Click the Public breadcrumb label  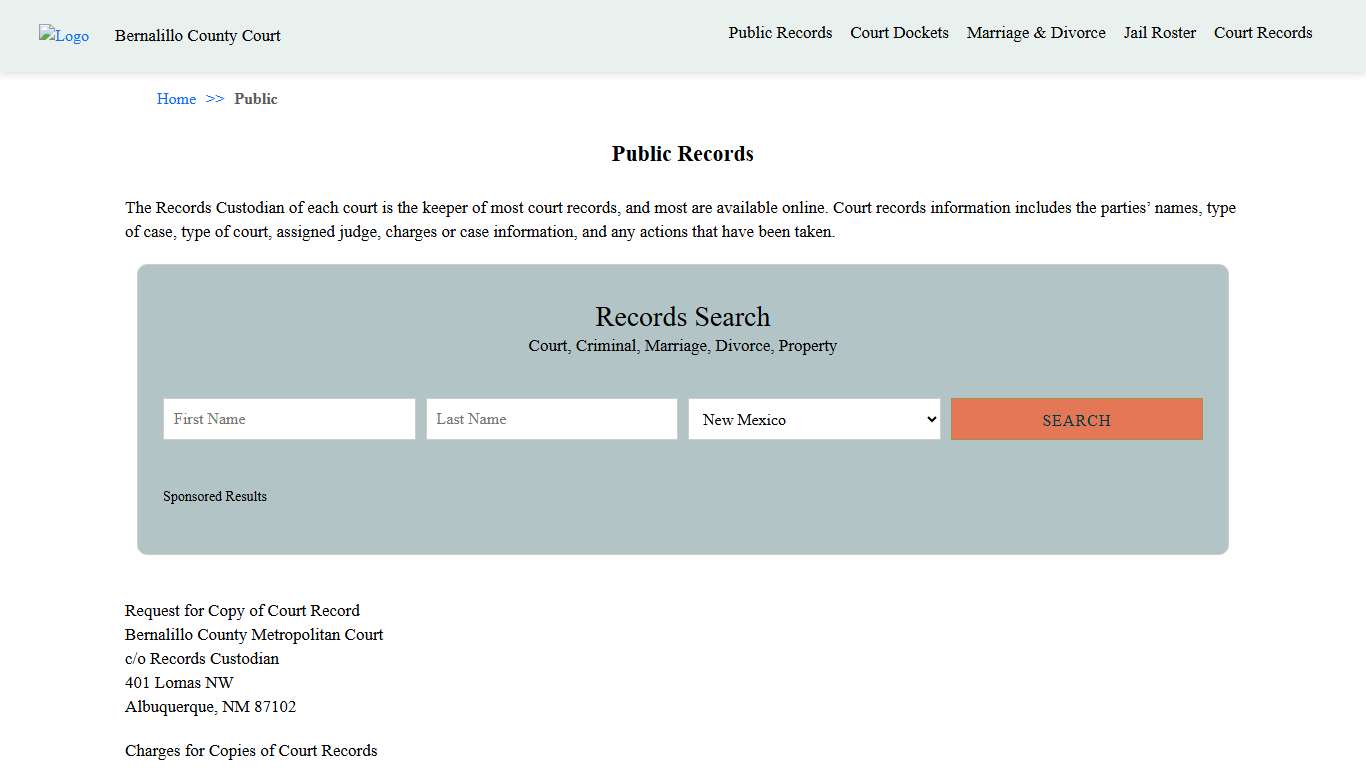(256, 98)
